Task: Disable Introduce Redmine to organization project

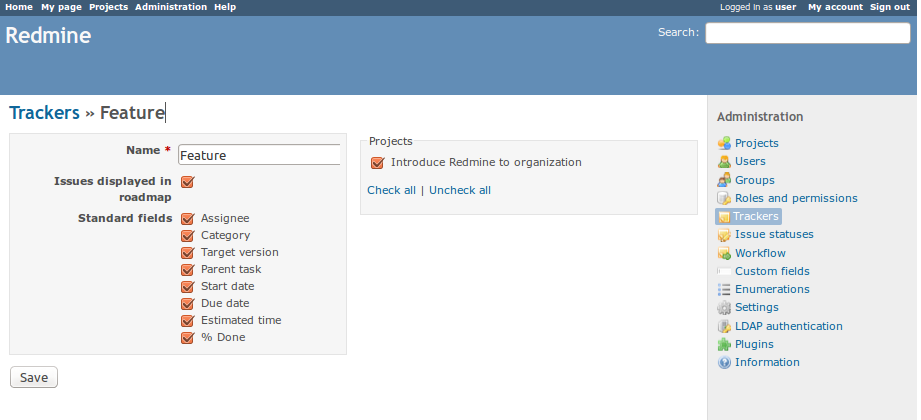Action: [x=377, y=163]
